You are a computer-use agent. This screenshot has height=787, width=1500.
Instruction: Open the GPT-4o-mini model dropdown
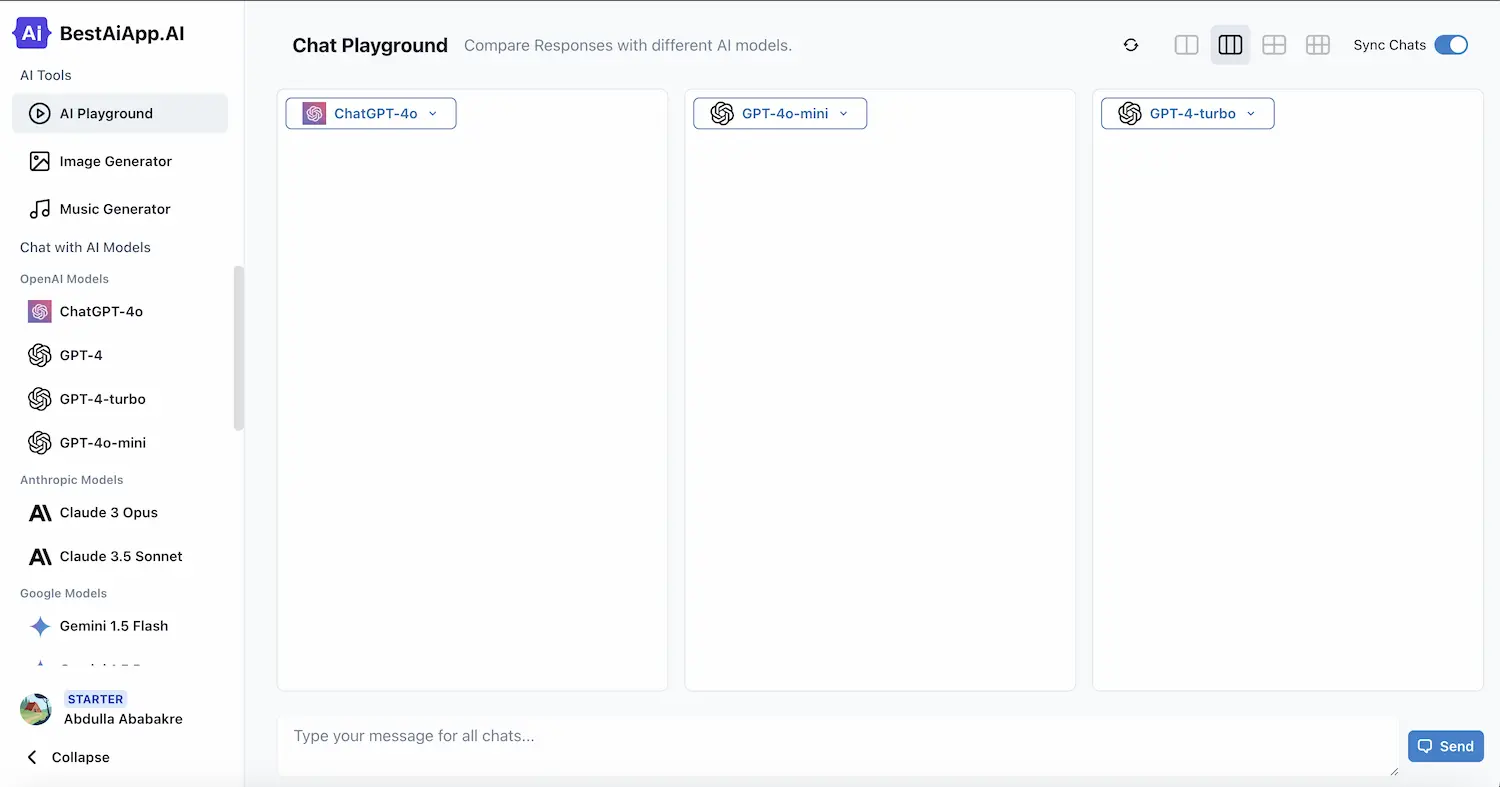780,114
